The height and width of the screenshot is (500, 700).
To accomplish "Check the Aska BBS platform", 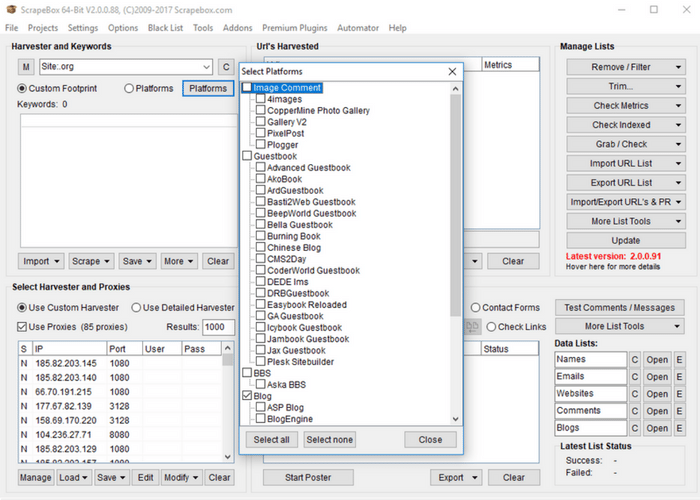I will (x=261, y=384).
